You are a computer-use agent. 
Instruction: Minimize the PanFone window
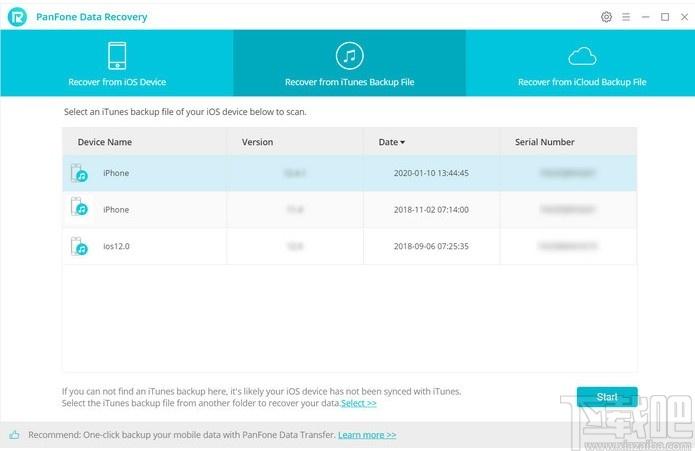(x=645, y=17)
